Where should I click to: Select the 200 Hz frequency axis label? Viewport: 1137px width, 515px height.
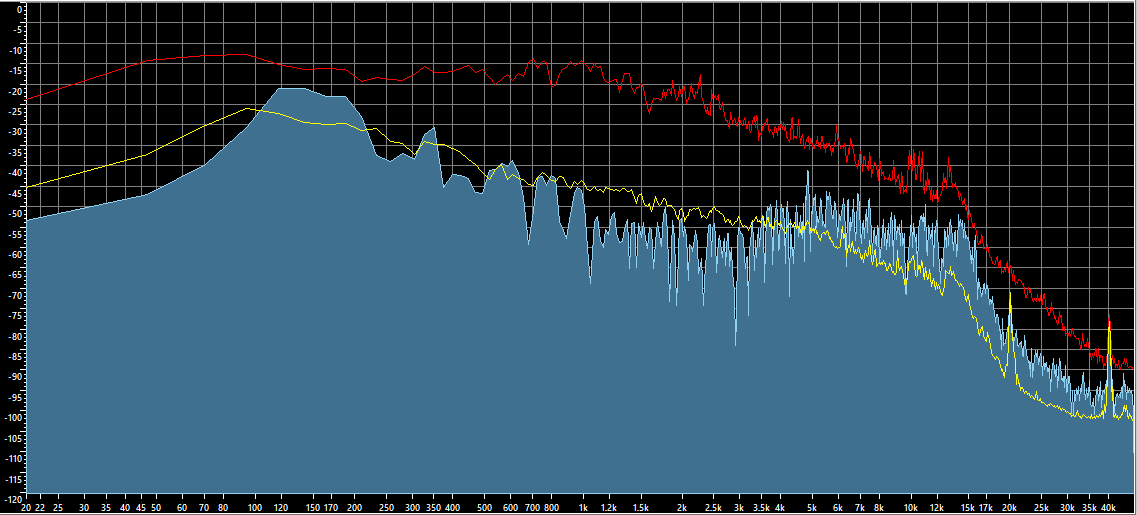(x=355, y=508)
